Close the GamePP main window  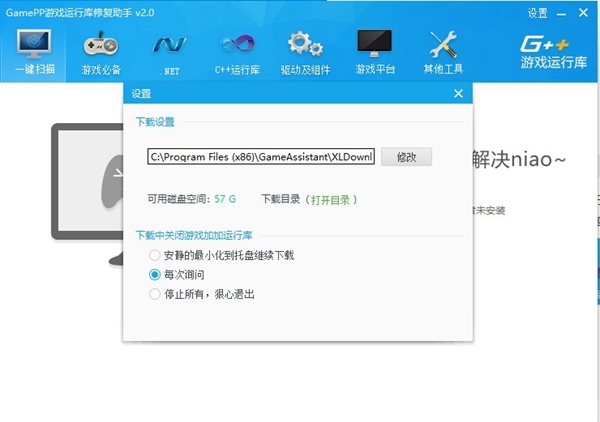(x=583, y=13)
